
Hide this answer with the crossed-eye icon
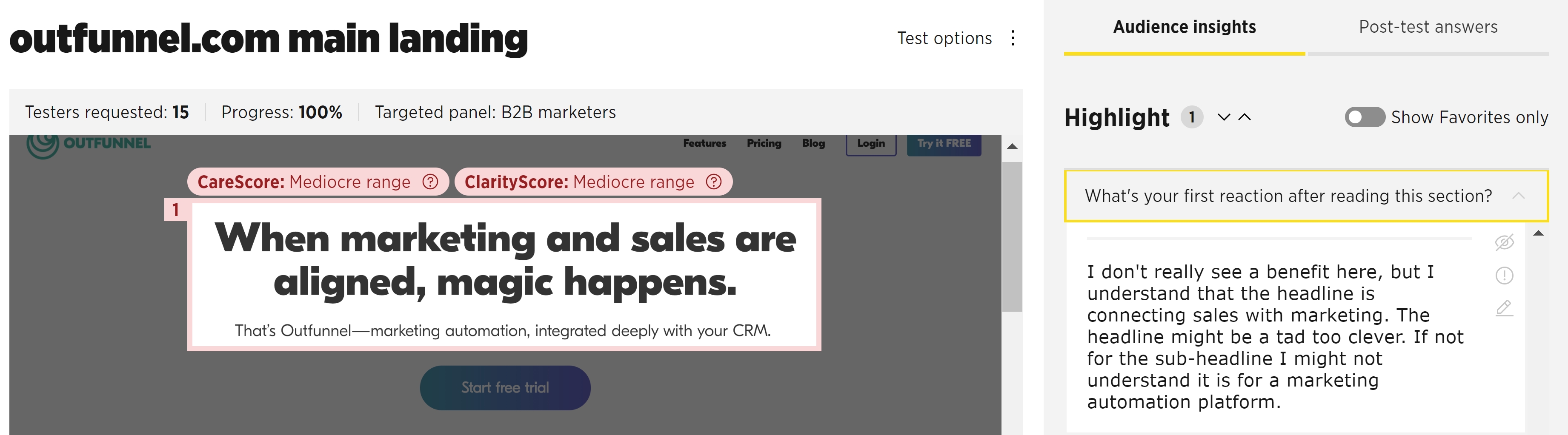(1504, 242)
